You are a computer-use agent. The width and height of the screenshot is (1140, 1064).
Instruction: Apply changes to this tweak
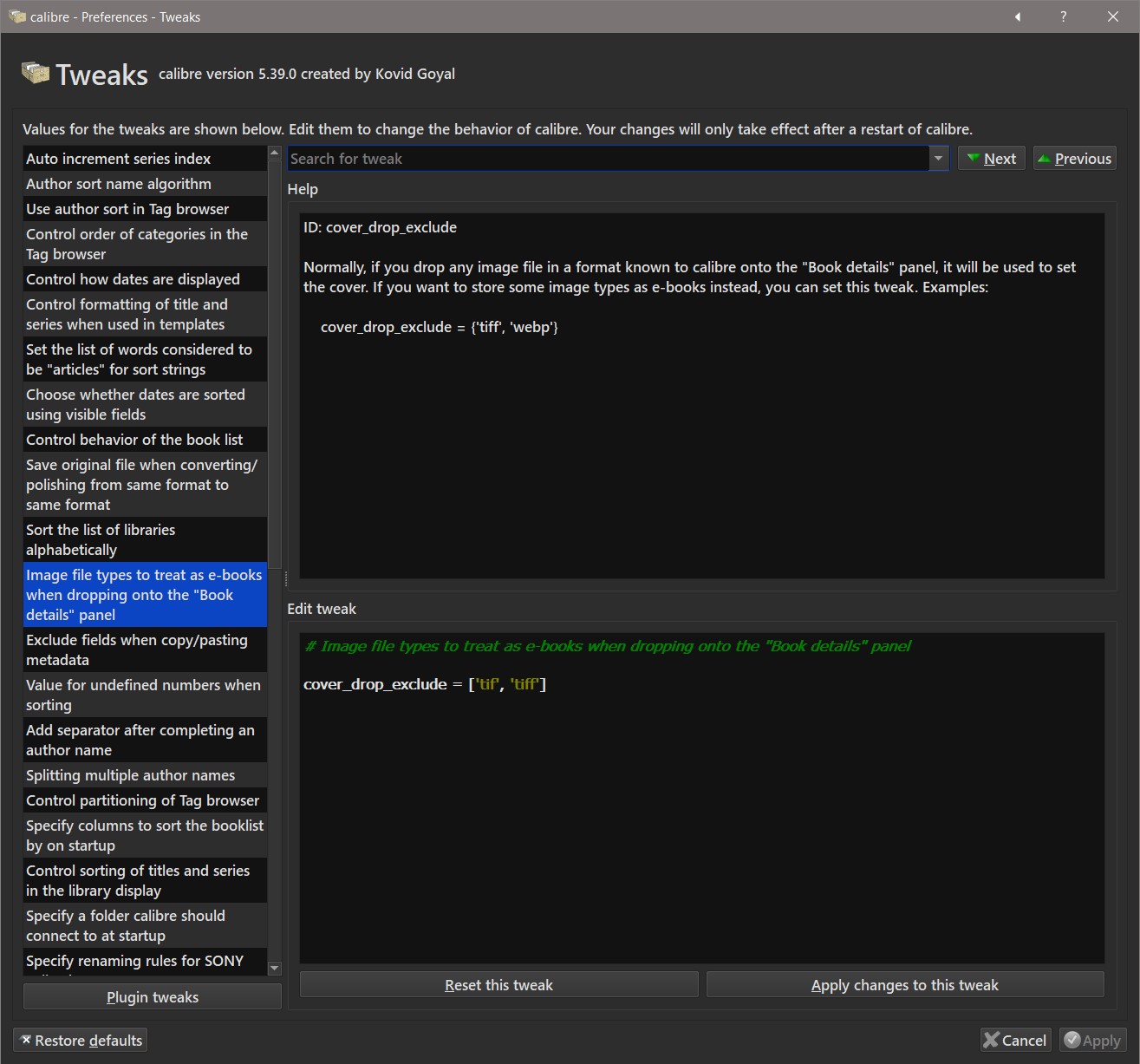coord(905,985)
